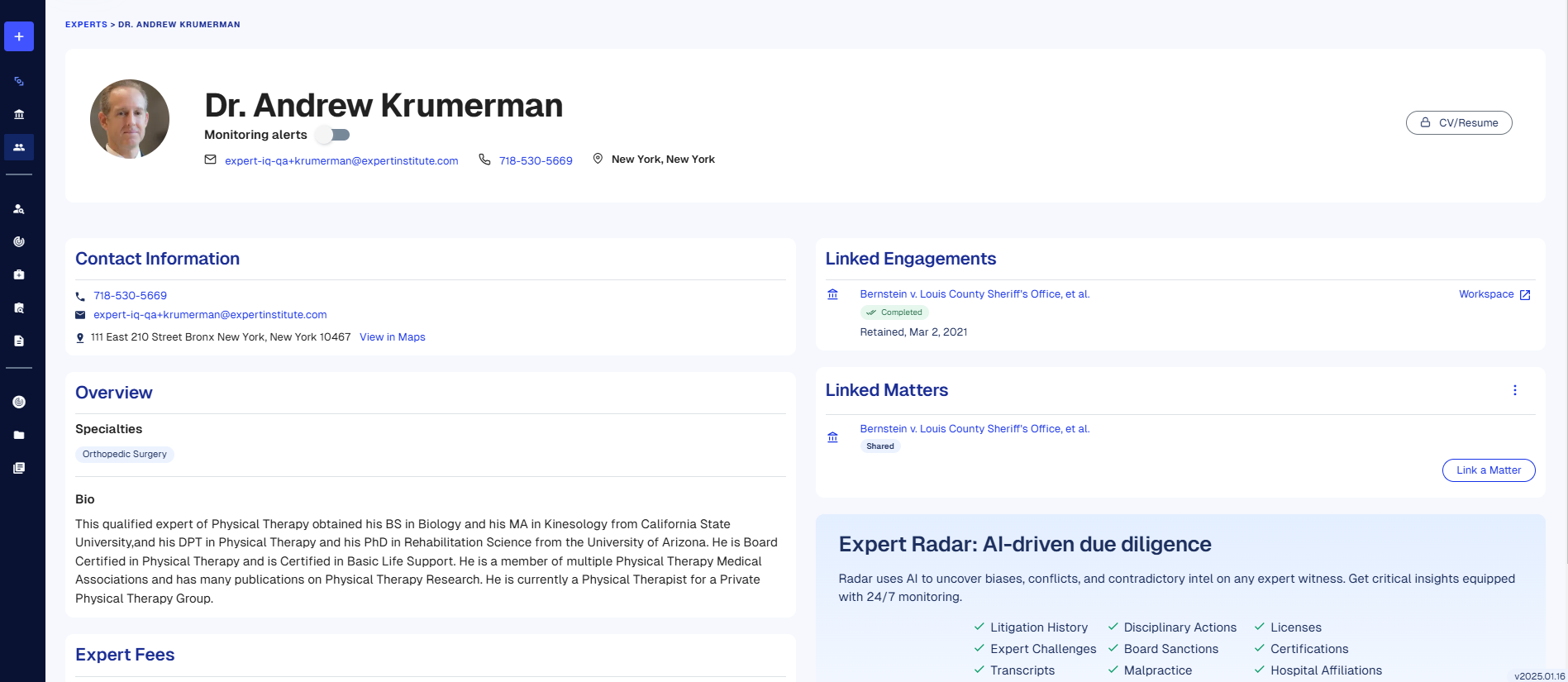The image size is (1568, 682).
Task: Click Dr. Krumerman's profile photo
Action: click(130, 119)
